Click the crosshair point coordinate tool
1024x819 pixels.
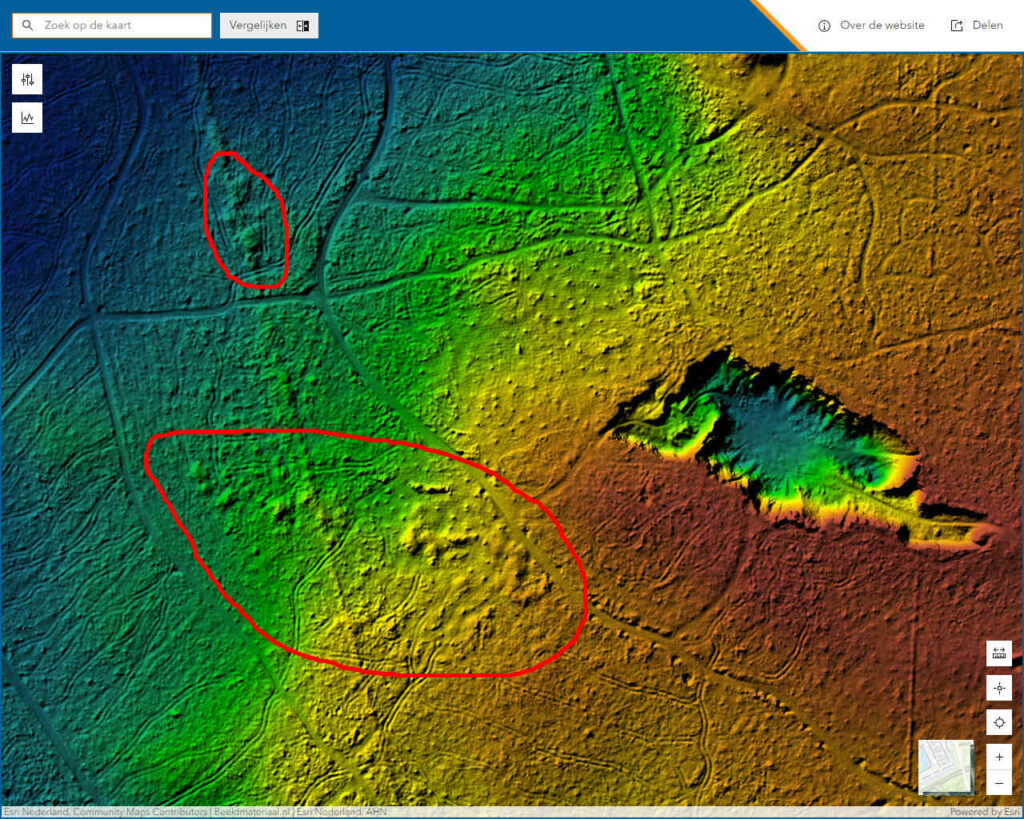click(x=998, y=688)
